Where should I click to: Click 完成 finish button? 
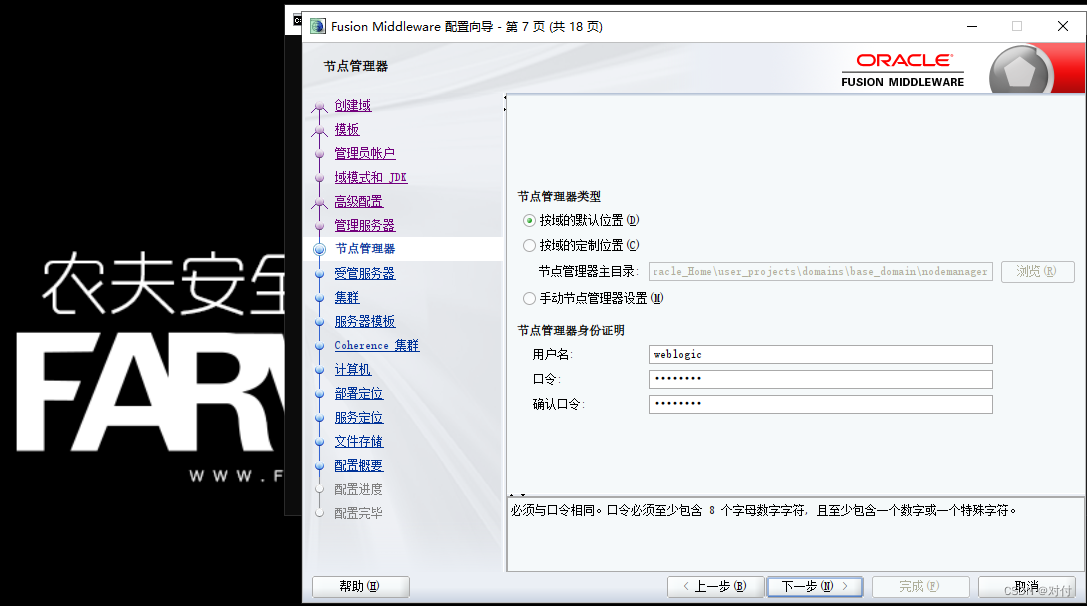921,587
